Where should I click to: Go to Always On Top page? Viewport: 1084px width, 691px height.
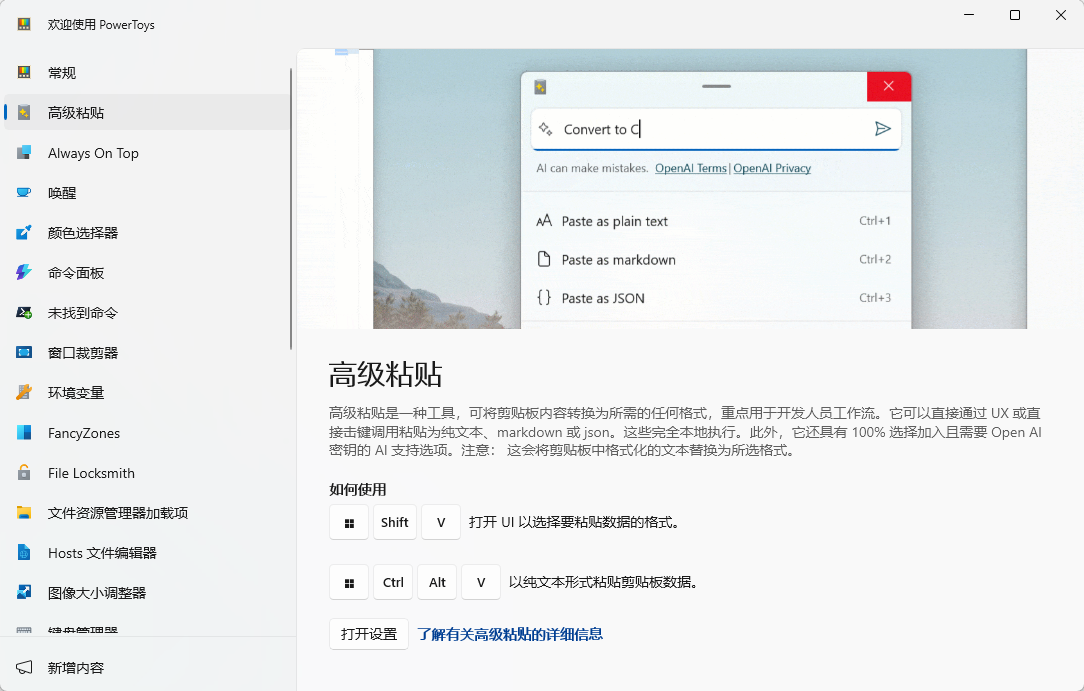(x=147, y=152)
